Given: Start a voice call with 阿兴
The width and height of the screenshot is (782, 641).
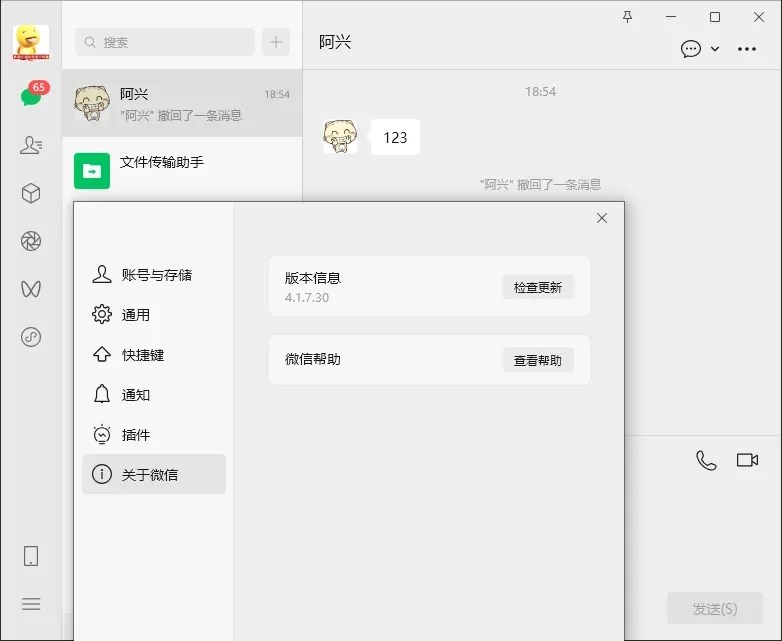Looking at the screenshot, I should point(706,460).
